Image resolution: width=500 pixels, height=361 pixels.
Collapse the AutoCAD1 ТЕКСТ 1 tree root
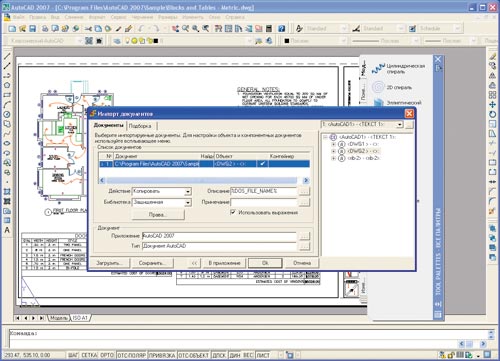325,137
